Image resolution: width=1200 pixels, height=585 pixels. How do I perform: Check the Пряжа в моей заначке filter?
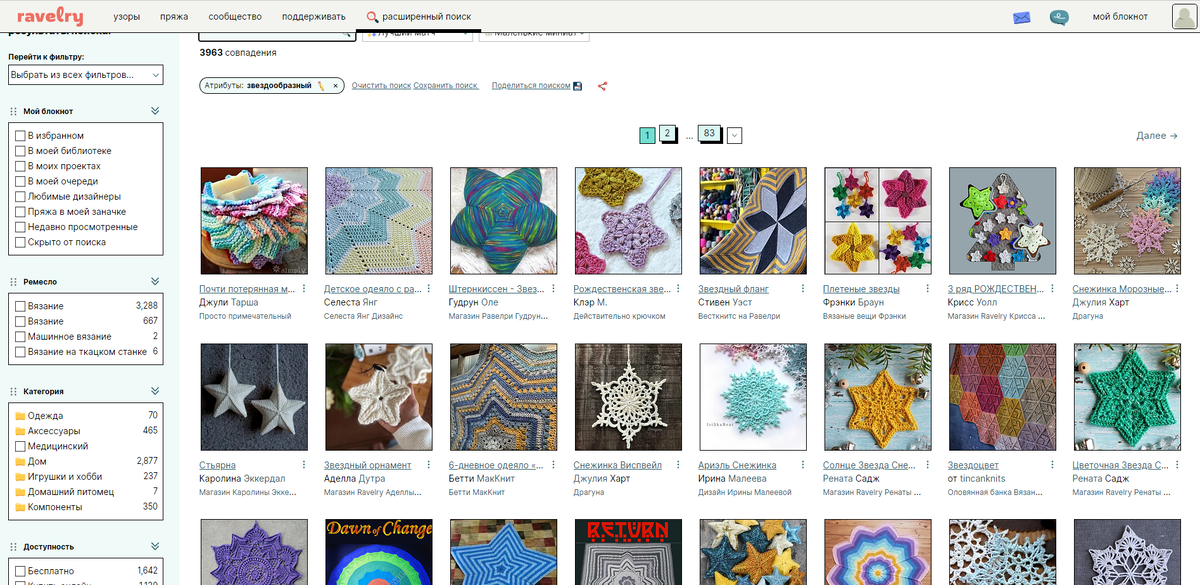[x=20, y=212]
